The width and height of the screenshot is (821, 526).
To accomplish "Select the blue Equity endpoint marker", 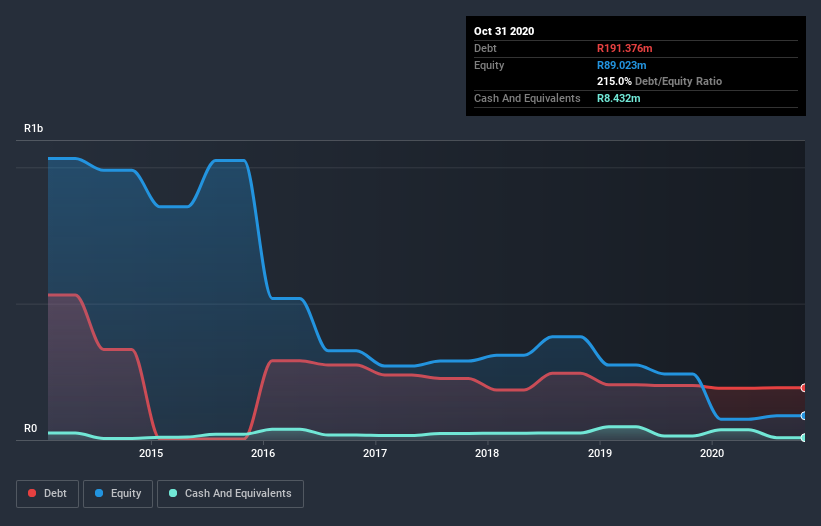I will [x=804, y=416].
